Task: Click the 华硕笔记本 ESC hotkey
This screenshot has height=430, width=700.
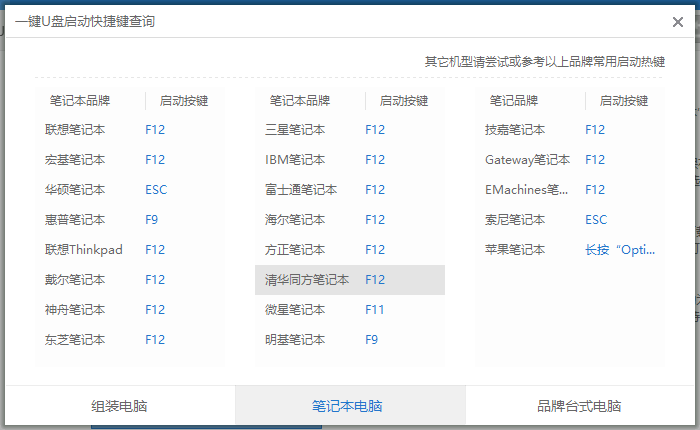Action: (x=156, y=190)
